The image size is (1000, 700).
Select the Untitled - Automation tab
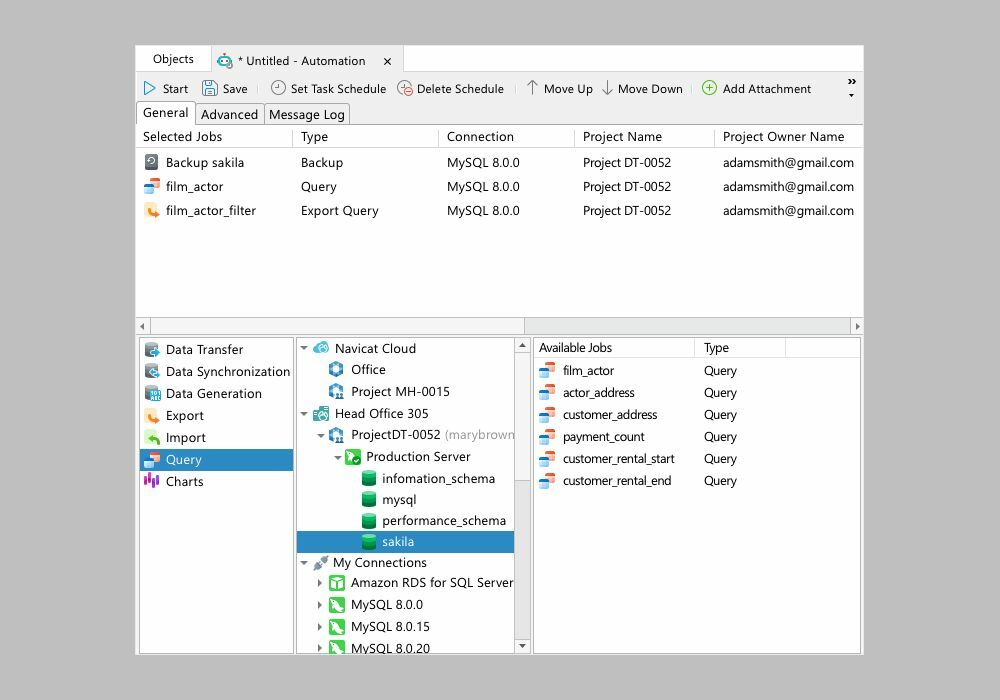pos(305,61)
